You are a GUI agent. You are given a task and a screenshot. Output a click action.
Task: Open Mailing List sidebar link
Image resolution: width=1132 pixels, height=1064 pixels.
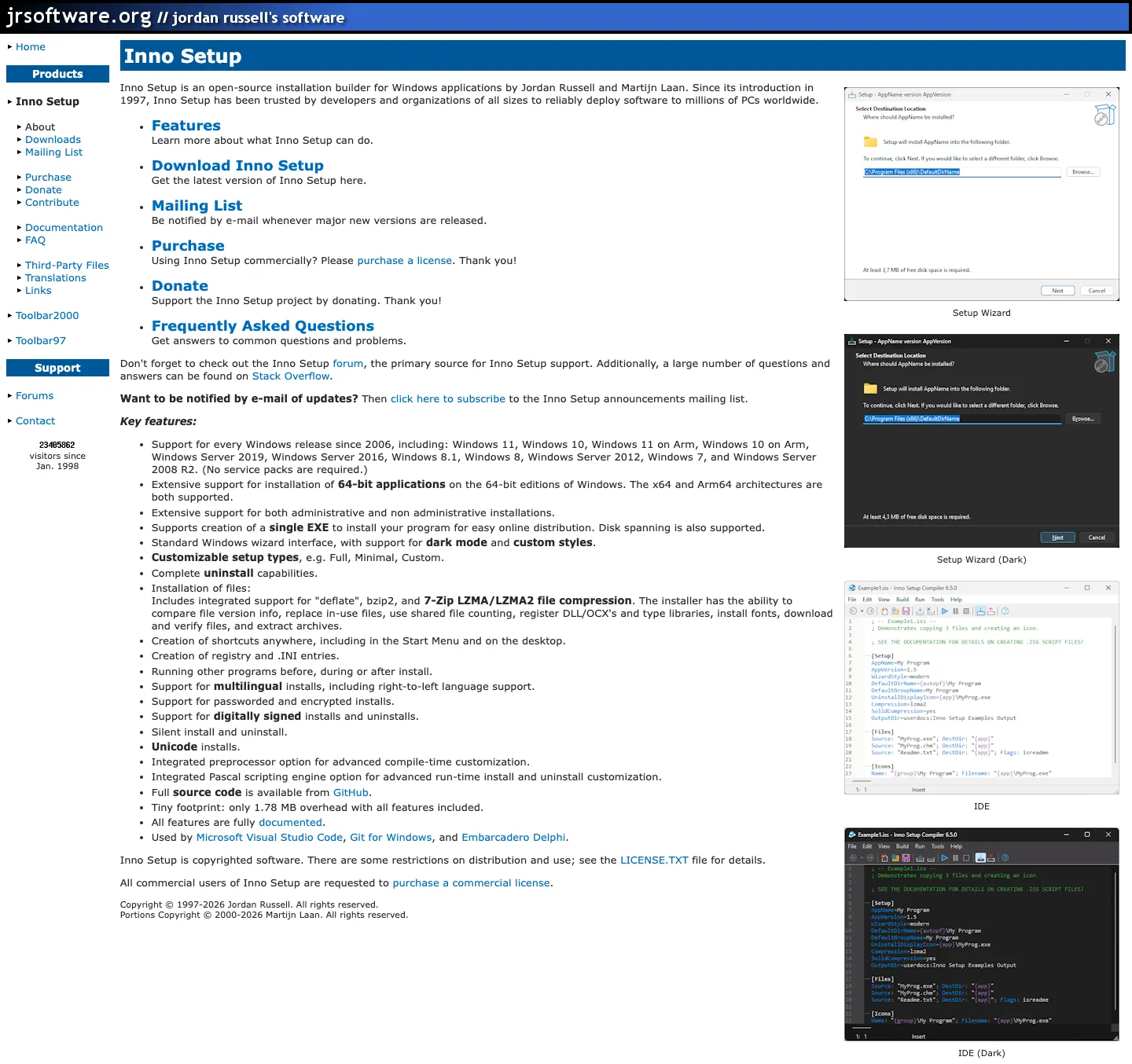tap(53, 152)
